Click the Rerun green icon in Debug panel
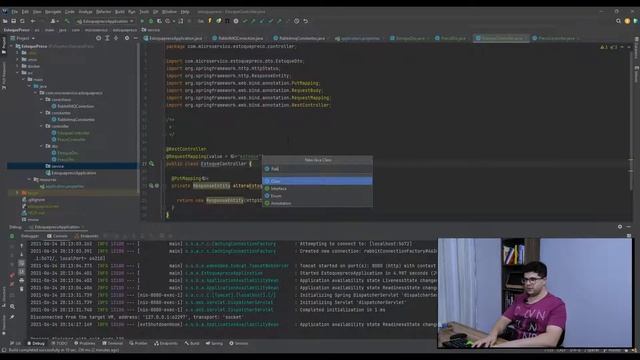Viewport: 640px width, 360px height. [12, 236]
